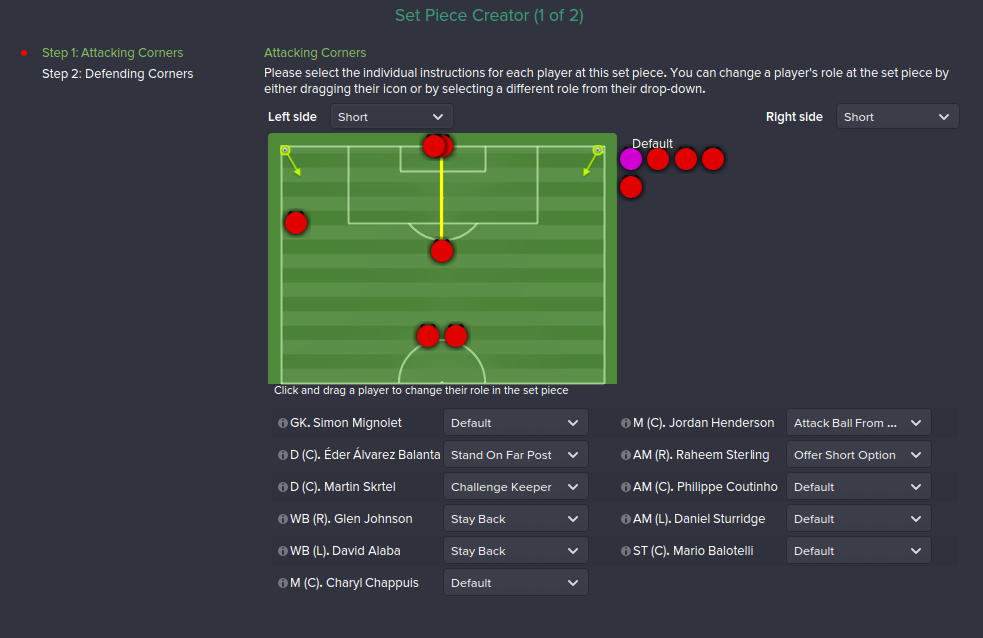Click info icon beside Simon Mignolet
The image size is (983, 638).
tap(283, 423)
